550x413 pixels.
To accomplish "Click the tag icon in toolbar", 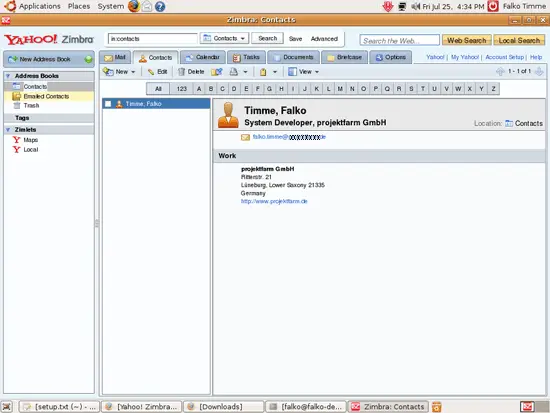I will [263, 72].
